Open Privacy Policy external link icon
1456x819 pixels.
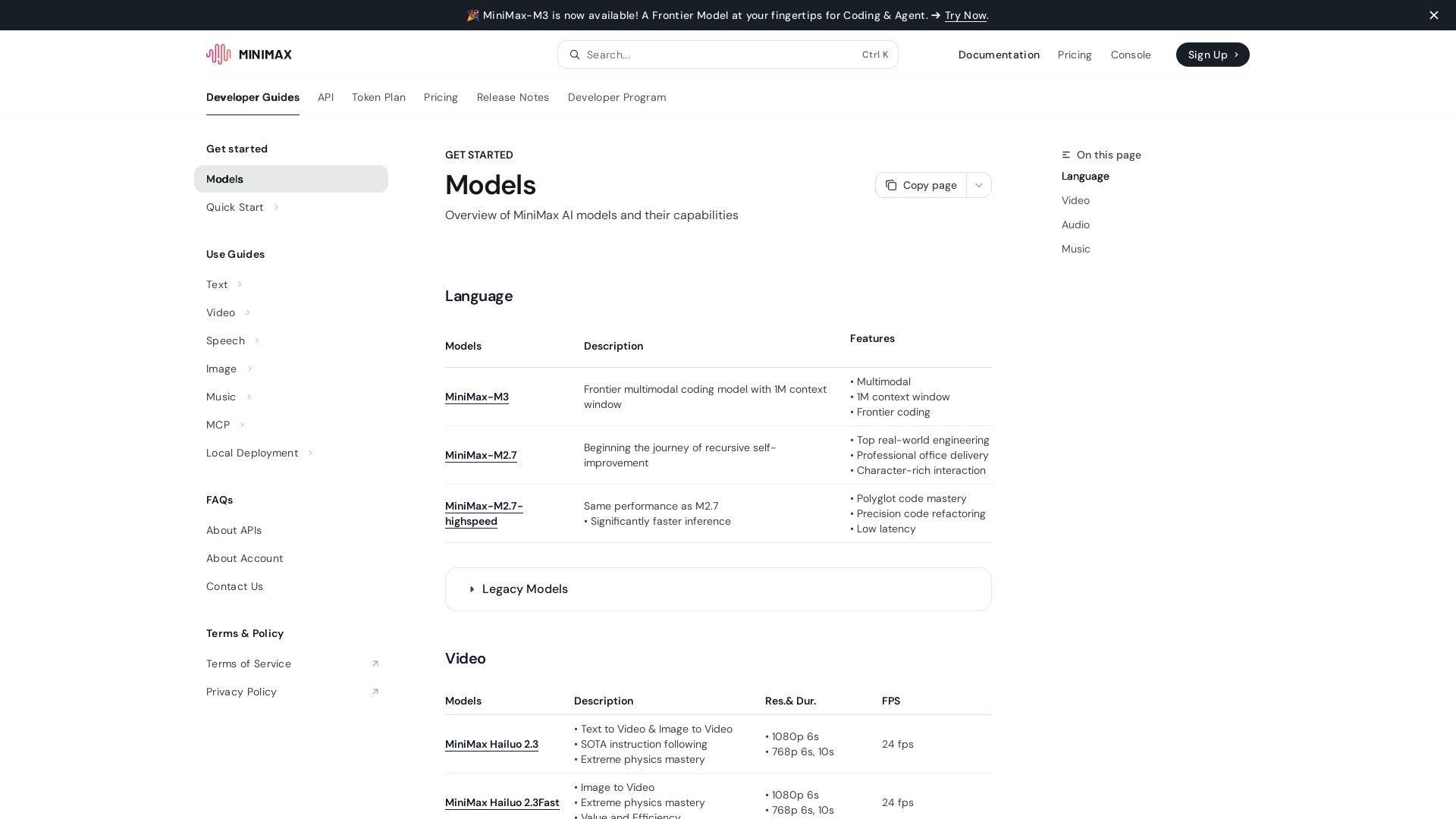pos(375,692)
